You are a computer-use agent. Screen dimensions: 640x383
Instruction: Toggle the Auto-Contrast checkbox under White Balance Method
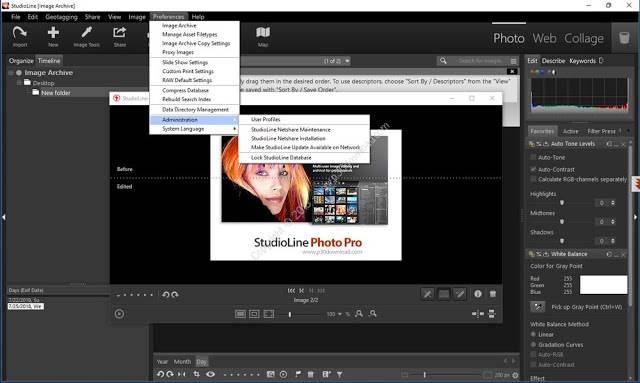pos(533,364)
